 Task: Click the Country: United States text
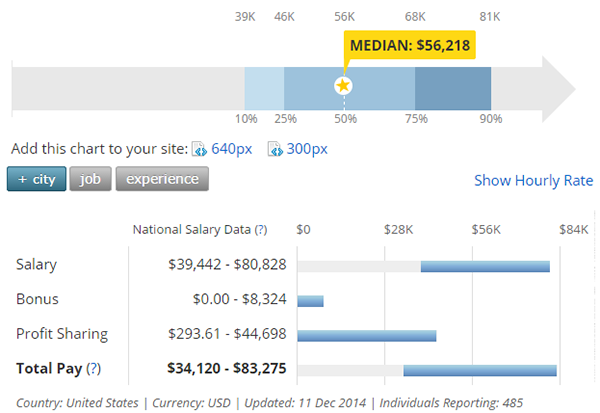[77, 403]
